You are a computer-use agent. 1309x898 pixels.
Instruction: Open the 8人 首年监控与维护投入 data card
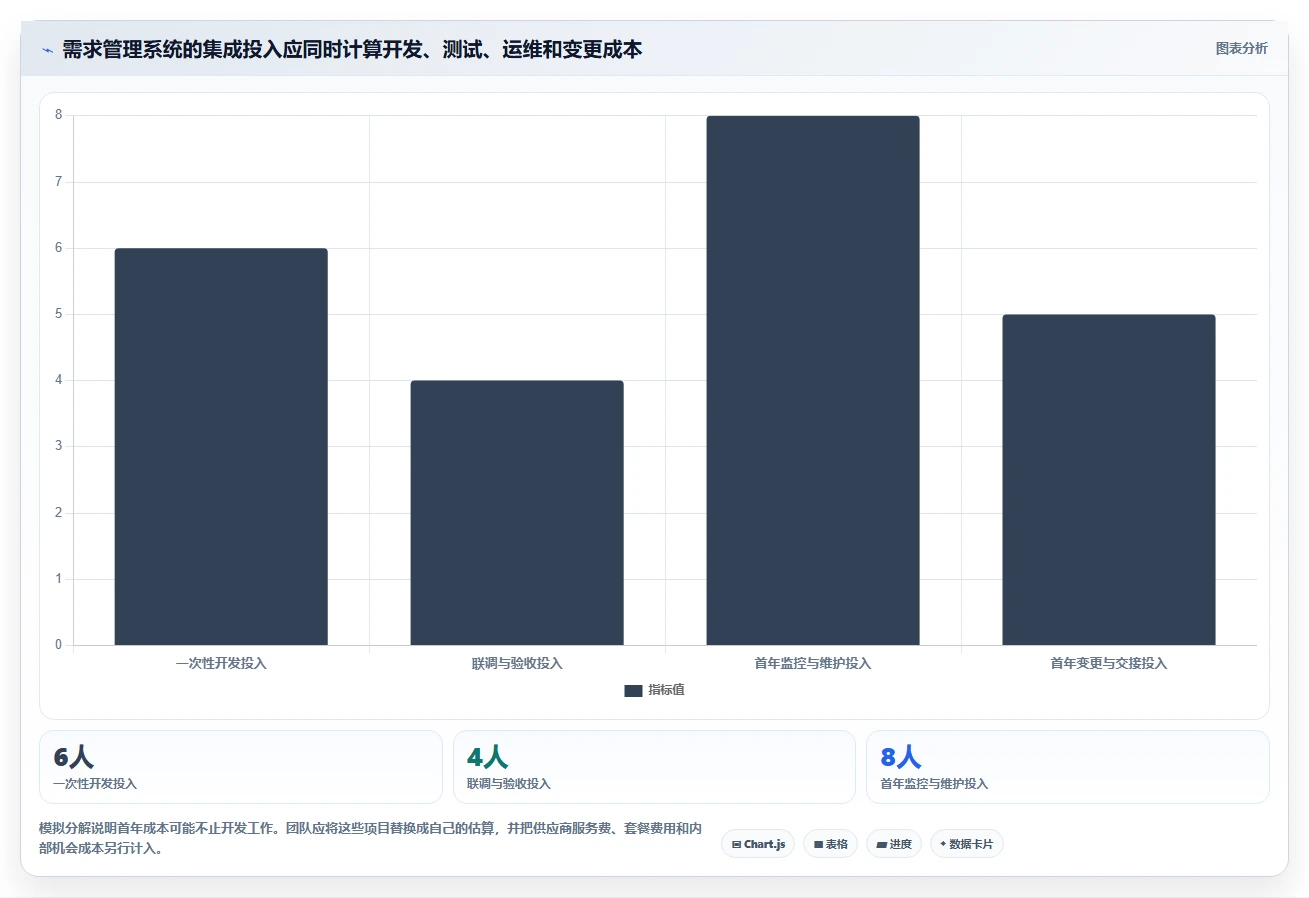tap(1068, 767)
